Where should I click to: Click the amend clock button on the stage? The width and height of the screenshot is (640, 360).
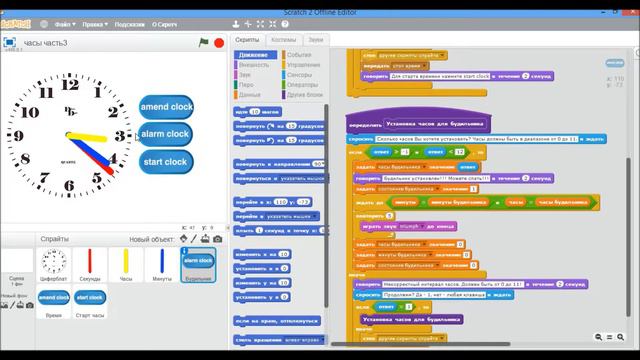[166, 107]
